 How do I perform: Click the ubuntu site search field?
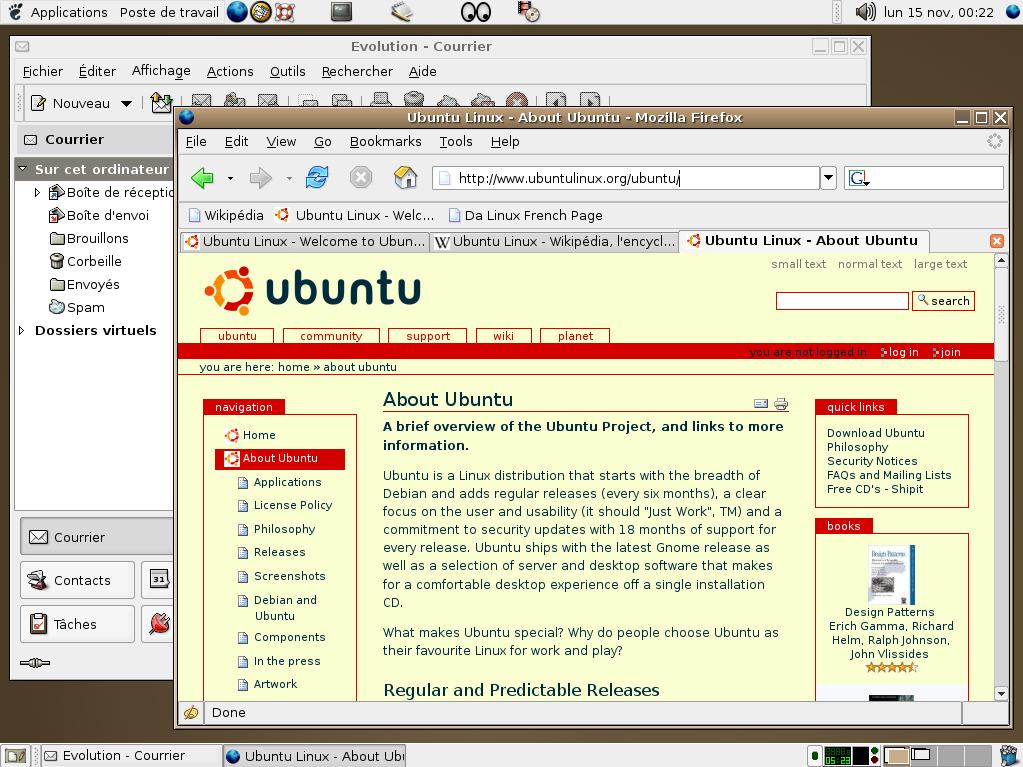(842, 301)
